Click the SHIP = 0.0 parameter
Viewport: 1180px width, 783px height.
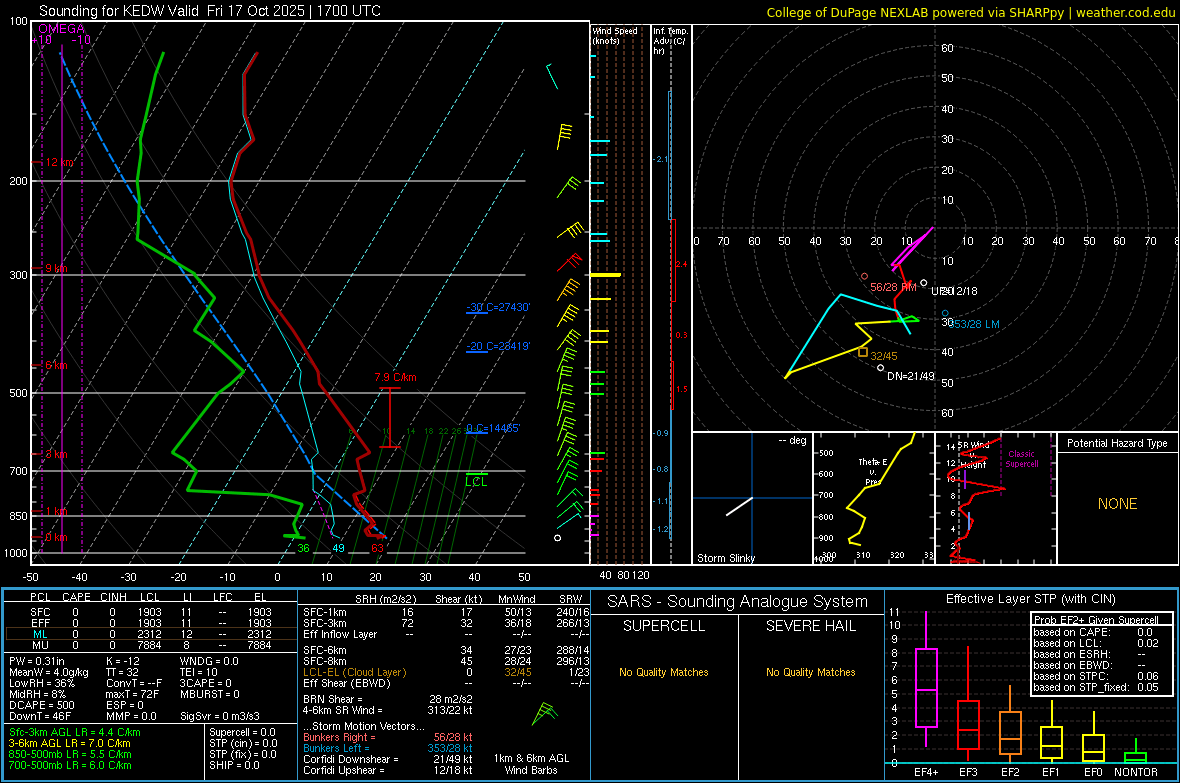pyautogui.click(x=234, y=765)
